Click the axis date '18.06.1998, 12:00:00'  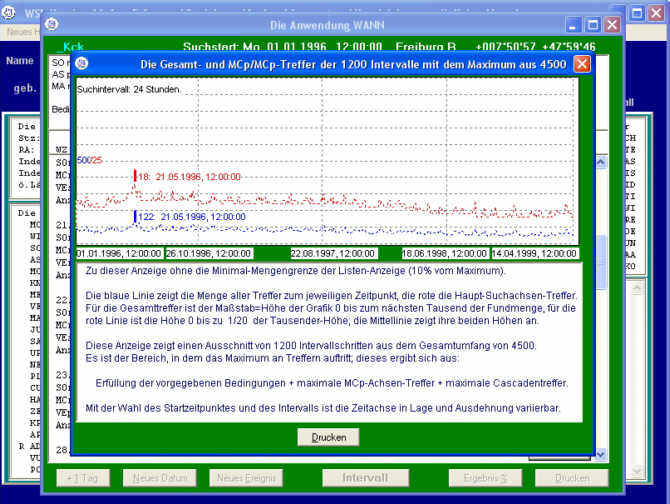click(444, 253)
